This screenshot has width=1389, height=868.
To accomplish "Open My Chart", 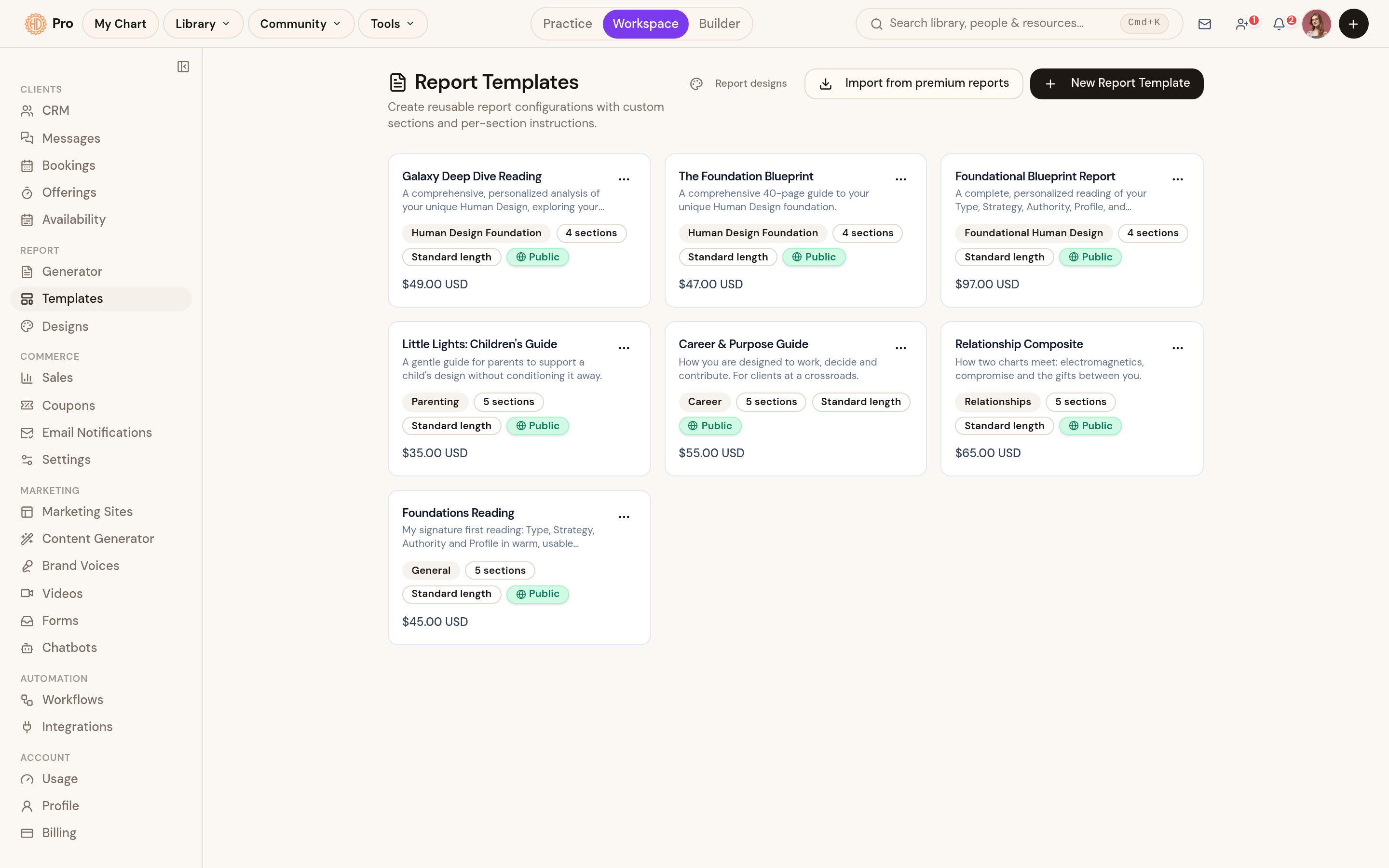I will tap(120, 24).
